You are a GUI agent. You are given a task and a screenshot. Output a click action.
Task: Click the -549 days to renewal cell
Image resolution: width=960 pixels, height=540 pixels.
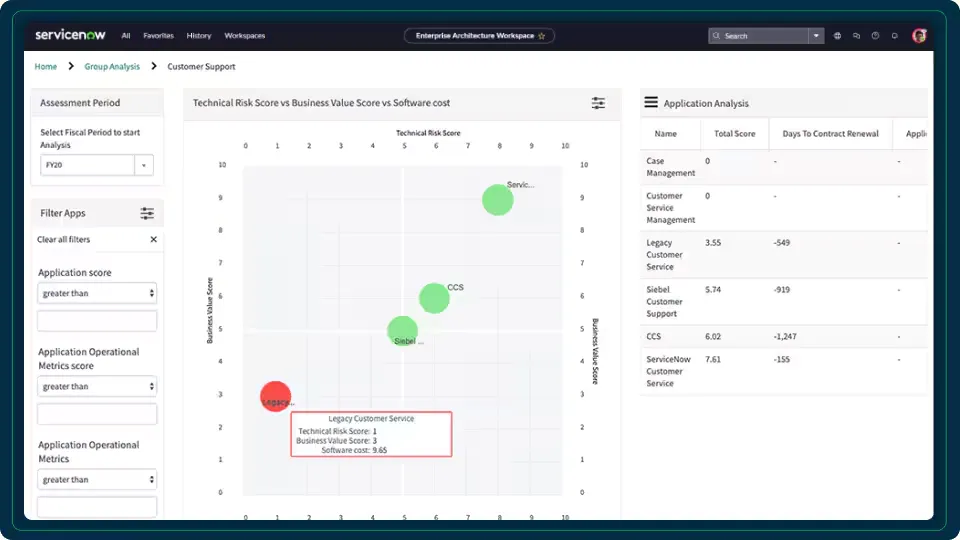[781, 242]
